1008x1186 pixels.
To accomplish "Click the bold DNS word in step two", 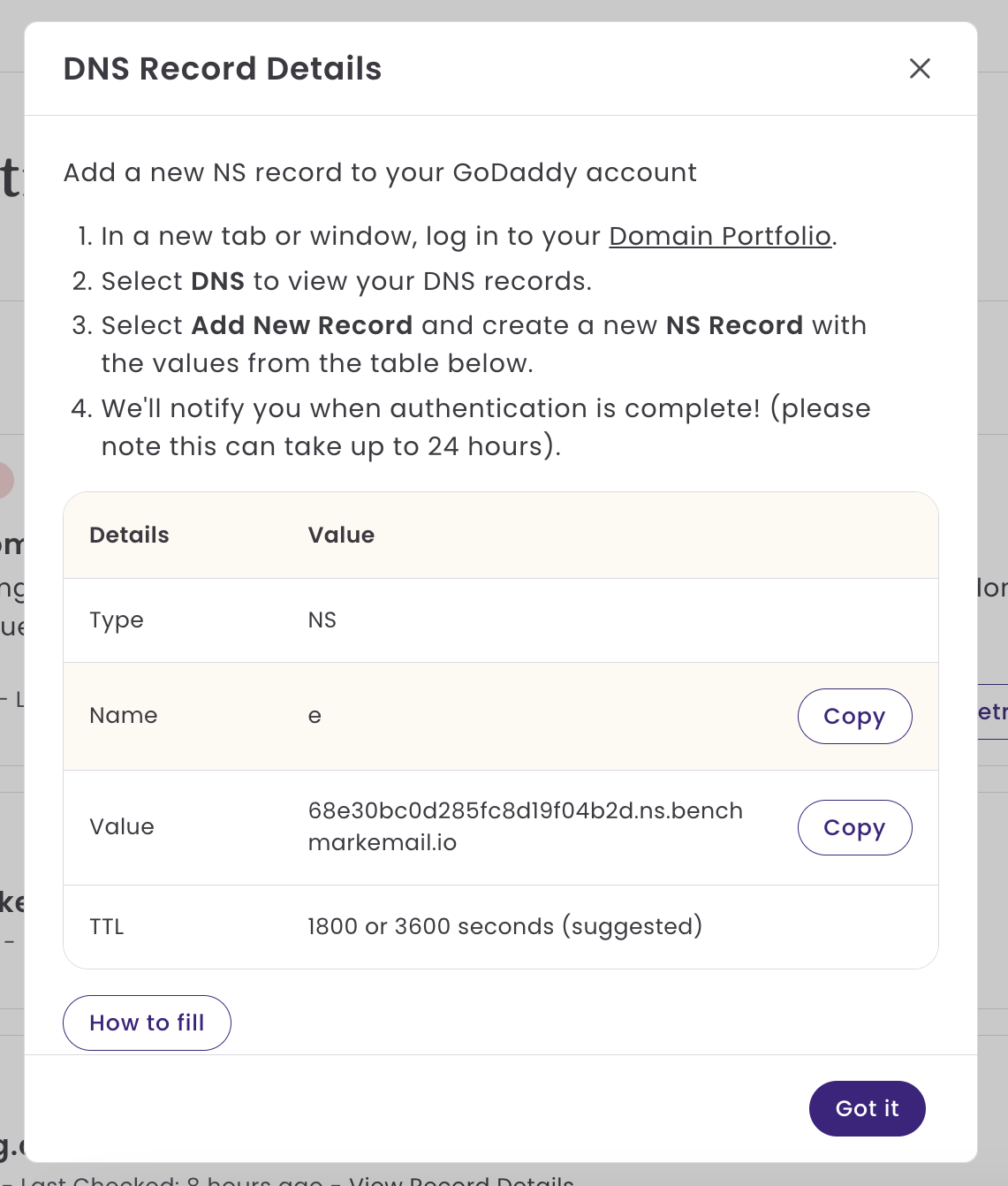I will click(x=217, y=281).
